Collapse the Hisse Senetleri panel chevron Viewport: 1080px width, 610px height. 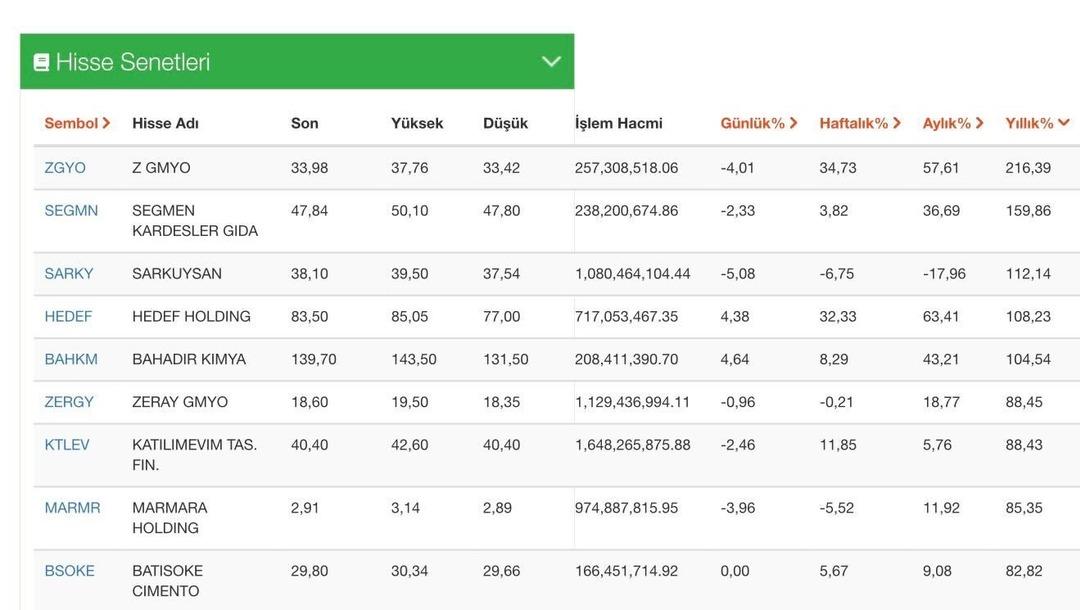click(x=551, y=61)
